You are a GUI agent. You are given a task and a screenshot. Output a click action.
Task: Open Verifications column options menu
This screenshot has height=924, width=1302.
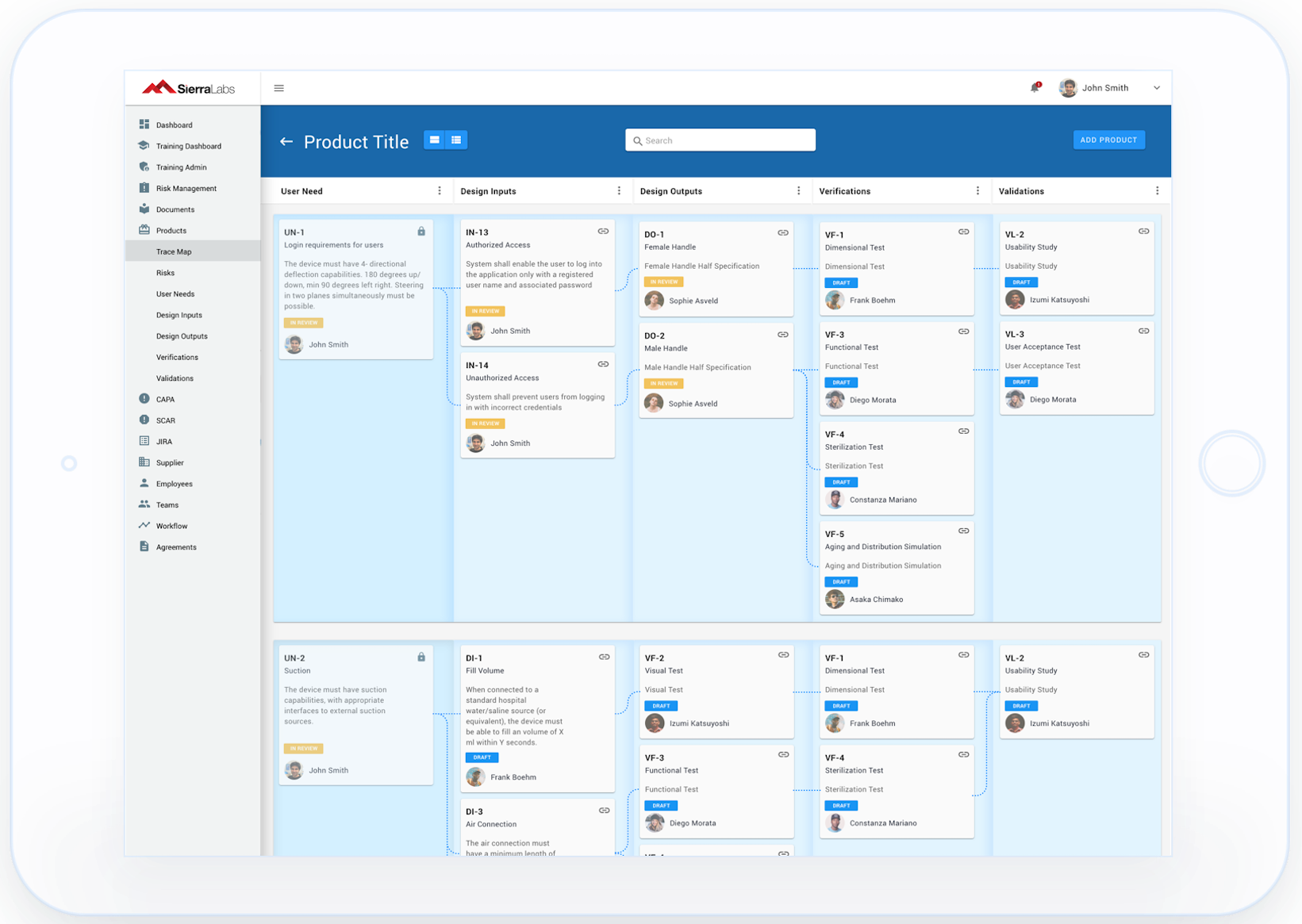[x=977, y=191]
